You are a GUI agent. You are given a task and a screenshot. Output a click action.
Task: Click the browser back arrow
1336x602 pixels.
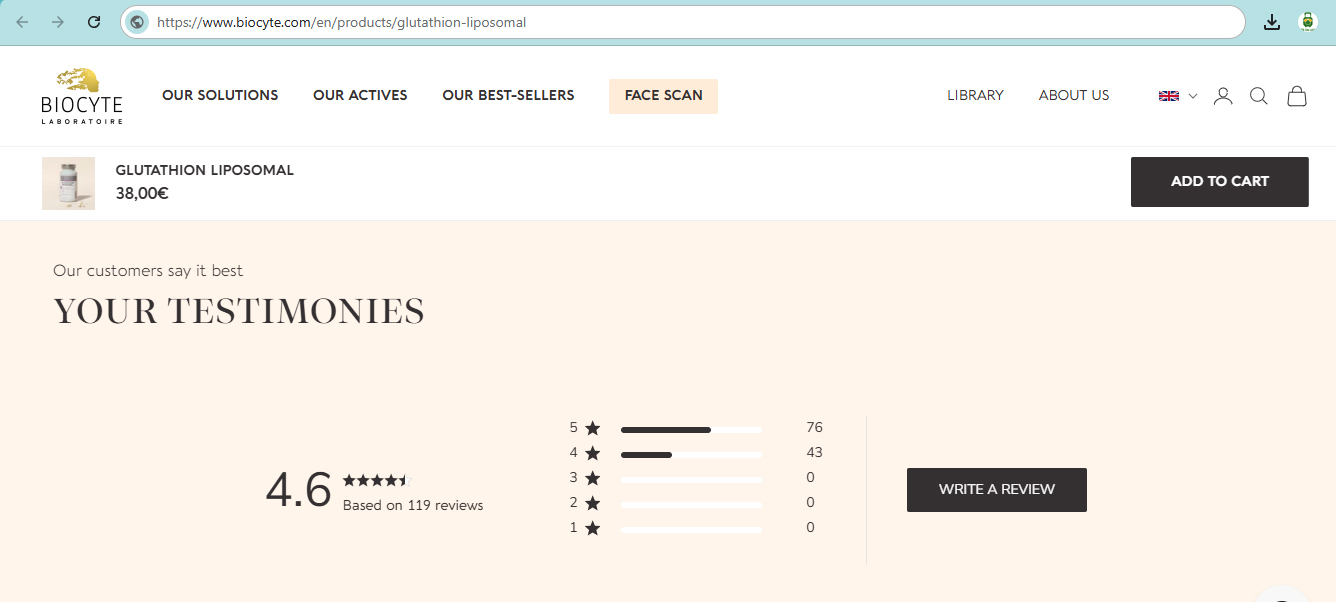tap(22, 22)
